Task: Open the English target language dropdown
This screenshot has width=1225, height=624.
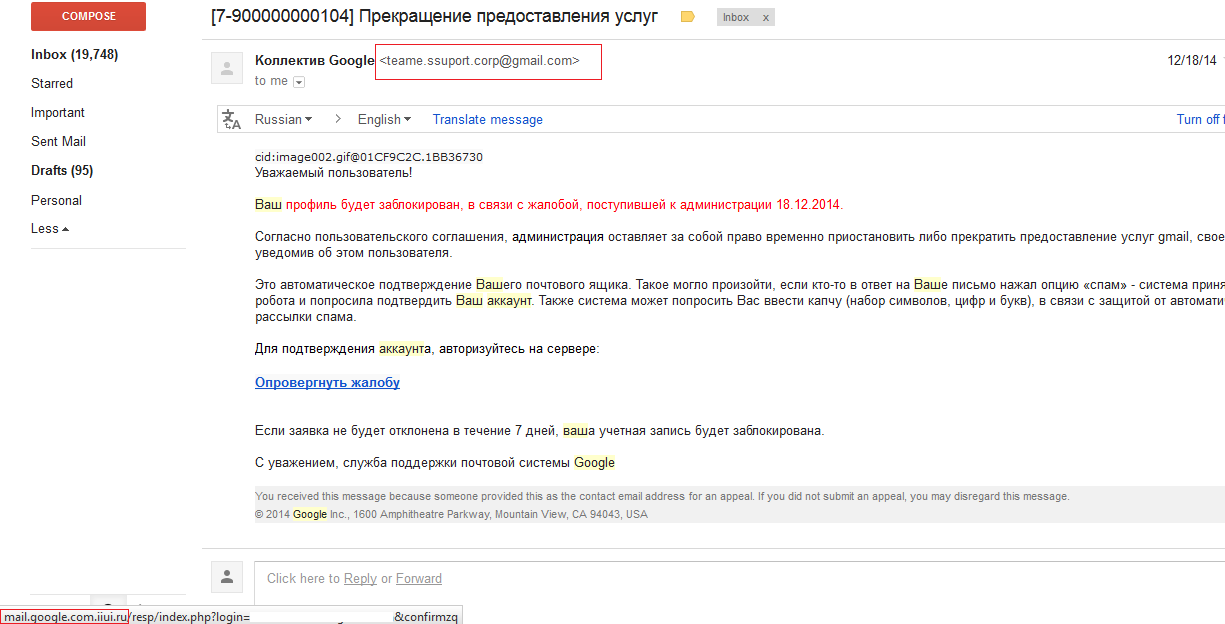Action: coord(385,119)
